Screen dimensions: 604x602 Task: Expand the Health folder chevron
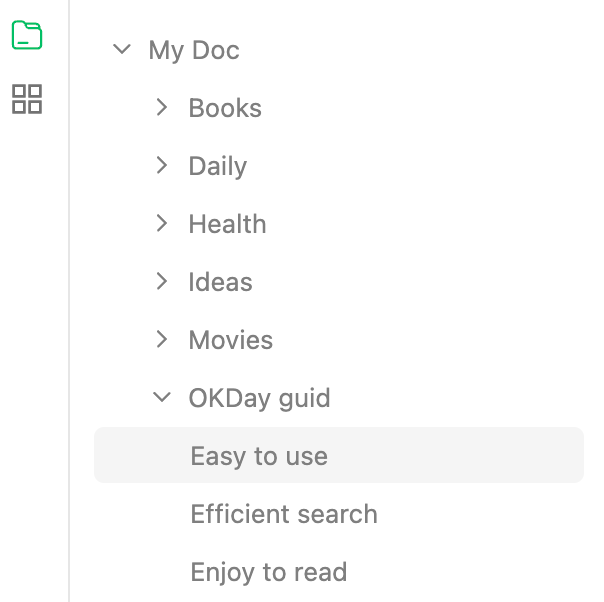click(x=162, y=223)
